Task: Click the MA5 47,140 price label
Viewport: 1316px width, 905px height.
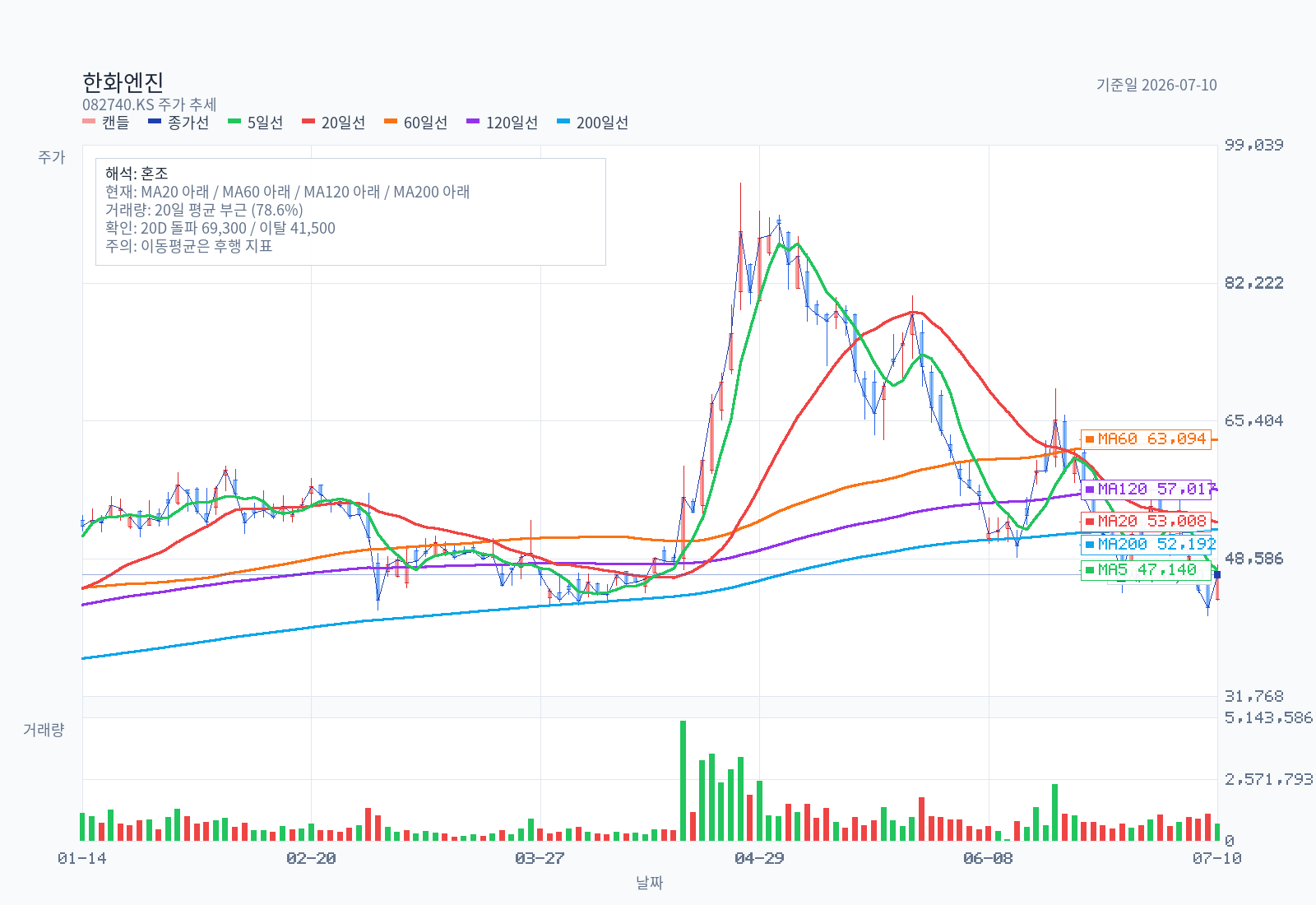Action: 1147,569
